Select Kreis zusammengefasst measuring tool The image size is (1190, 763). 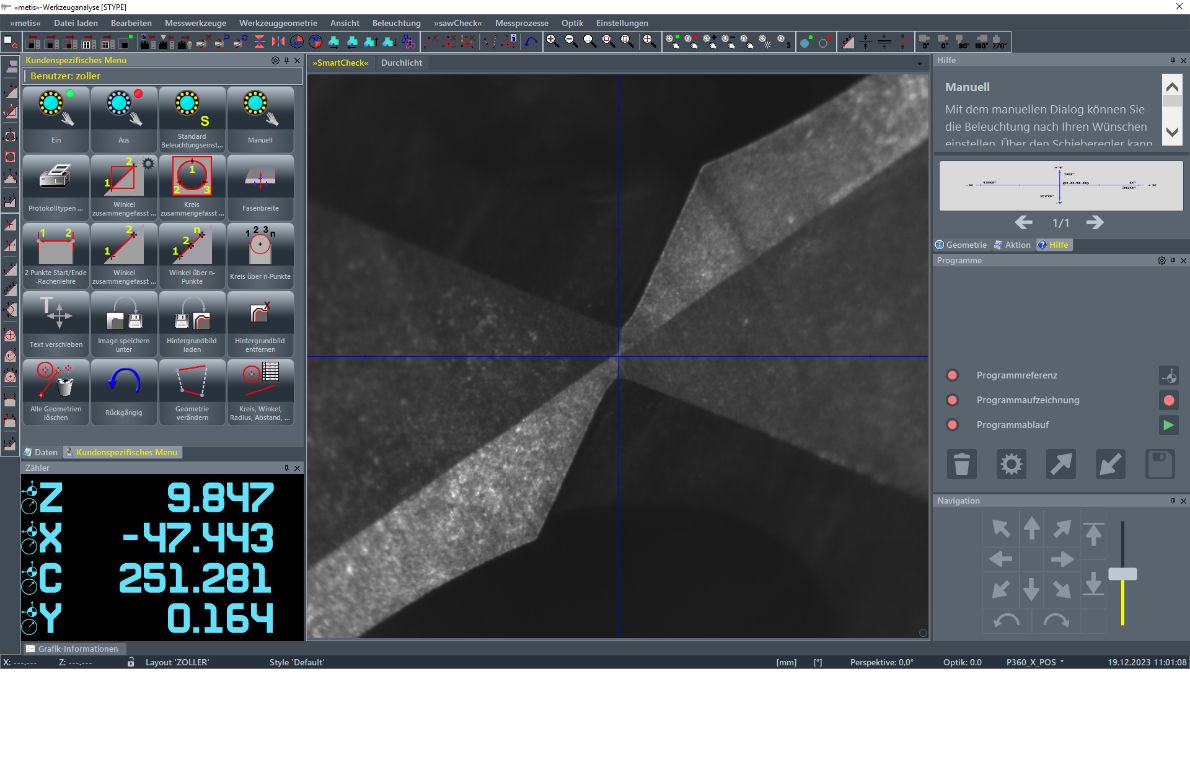tap(192, 187)
